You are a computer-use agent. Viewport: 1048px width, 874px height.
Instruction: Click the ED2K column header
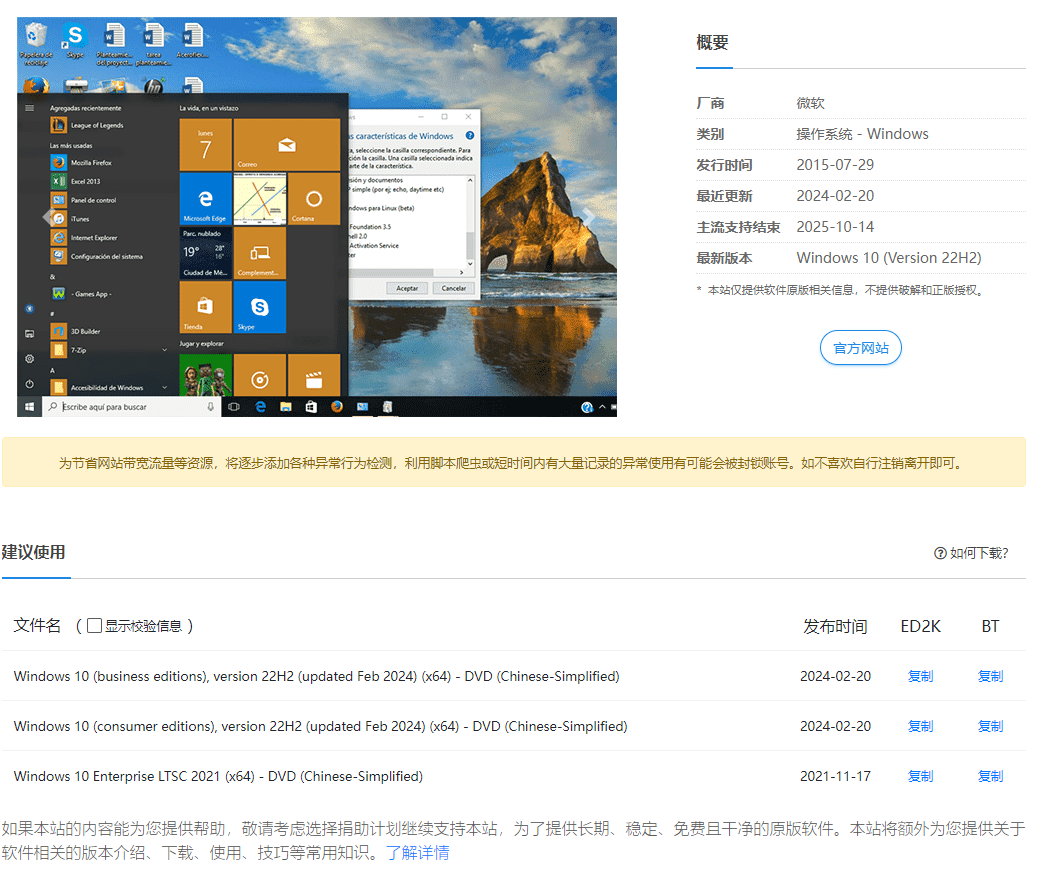[920, 626]
